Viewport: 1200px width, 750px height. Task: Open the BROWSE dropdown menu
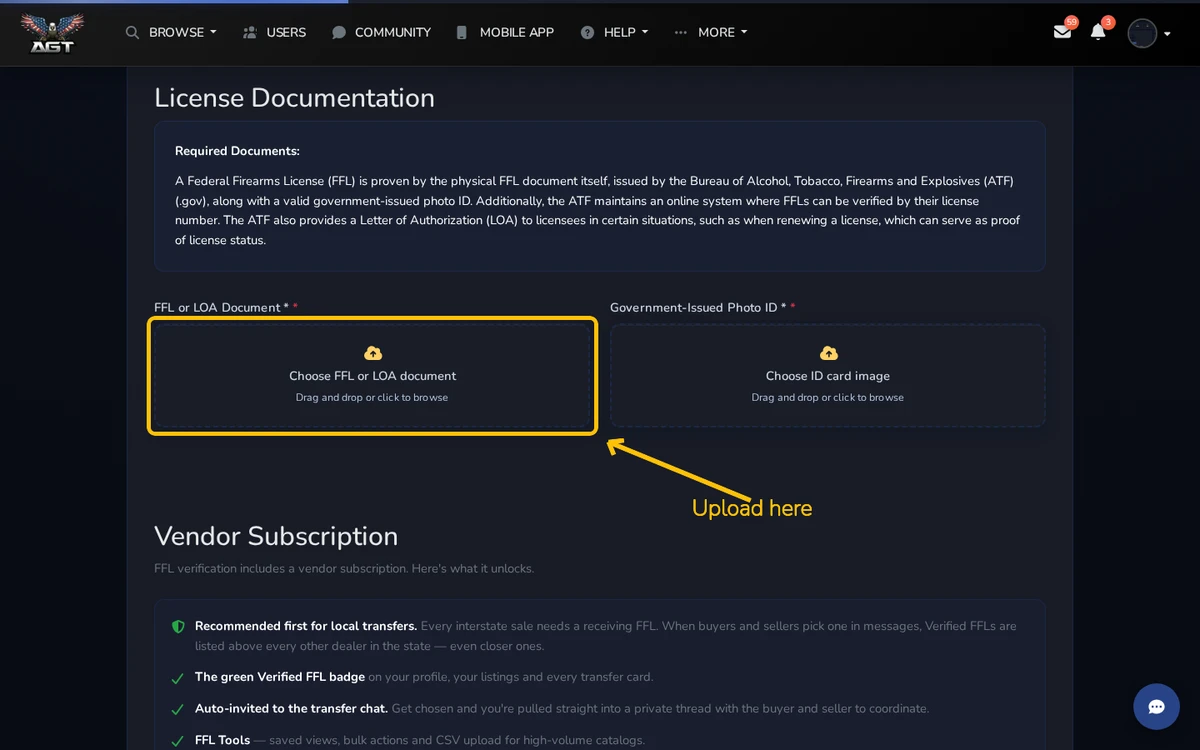pos(182,32)
